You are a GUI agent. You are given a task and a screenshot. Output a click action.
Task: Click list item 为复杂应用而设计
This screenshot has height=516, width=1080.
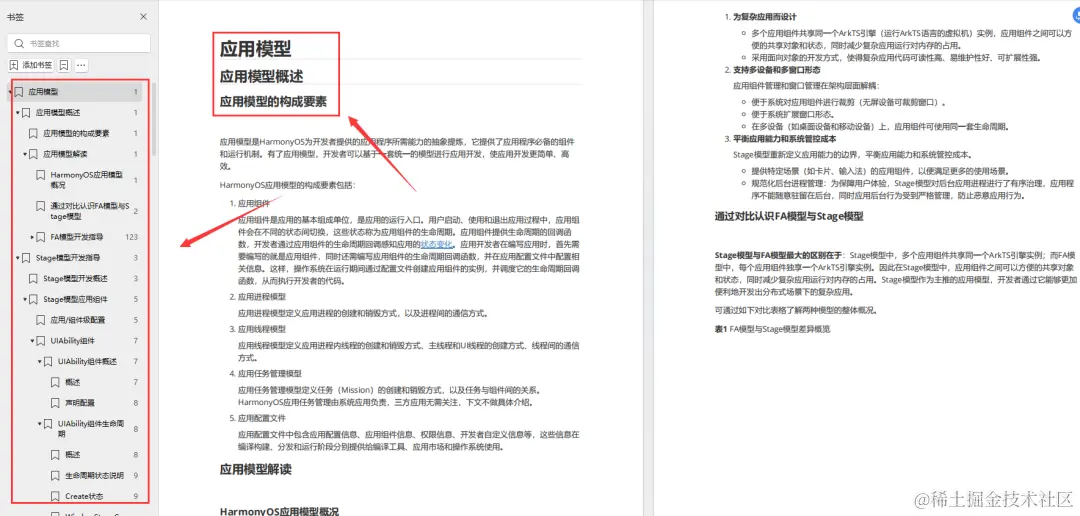764,17
